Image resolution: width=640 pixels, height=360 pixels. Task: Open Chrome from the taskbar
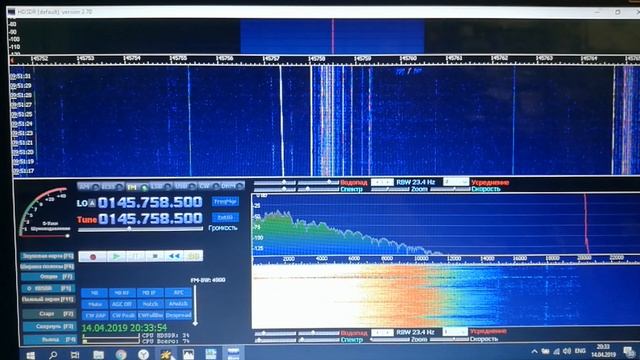coord(121,355)
